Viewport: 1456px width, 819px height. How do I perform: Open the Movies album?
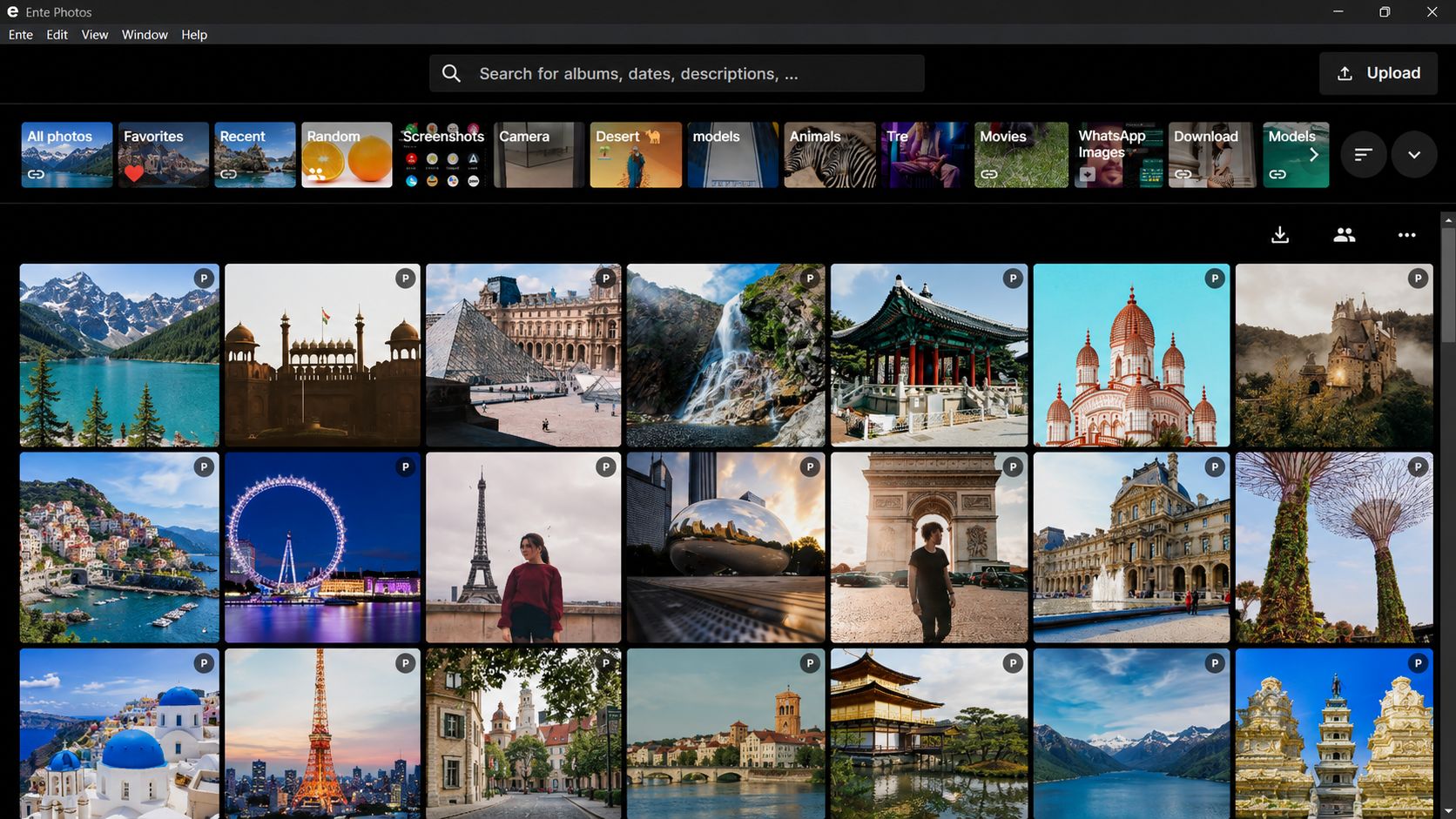[x=1021, y=155]
